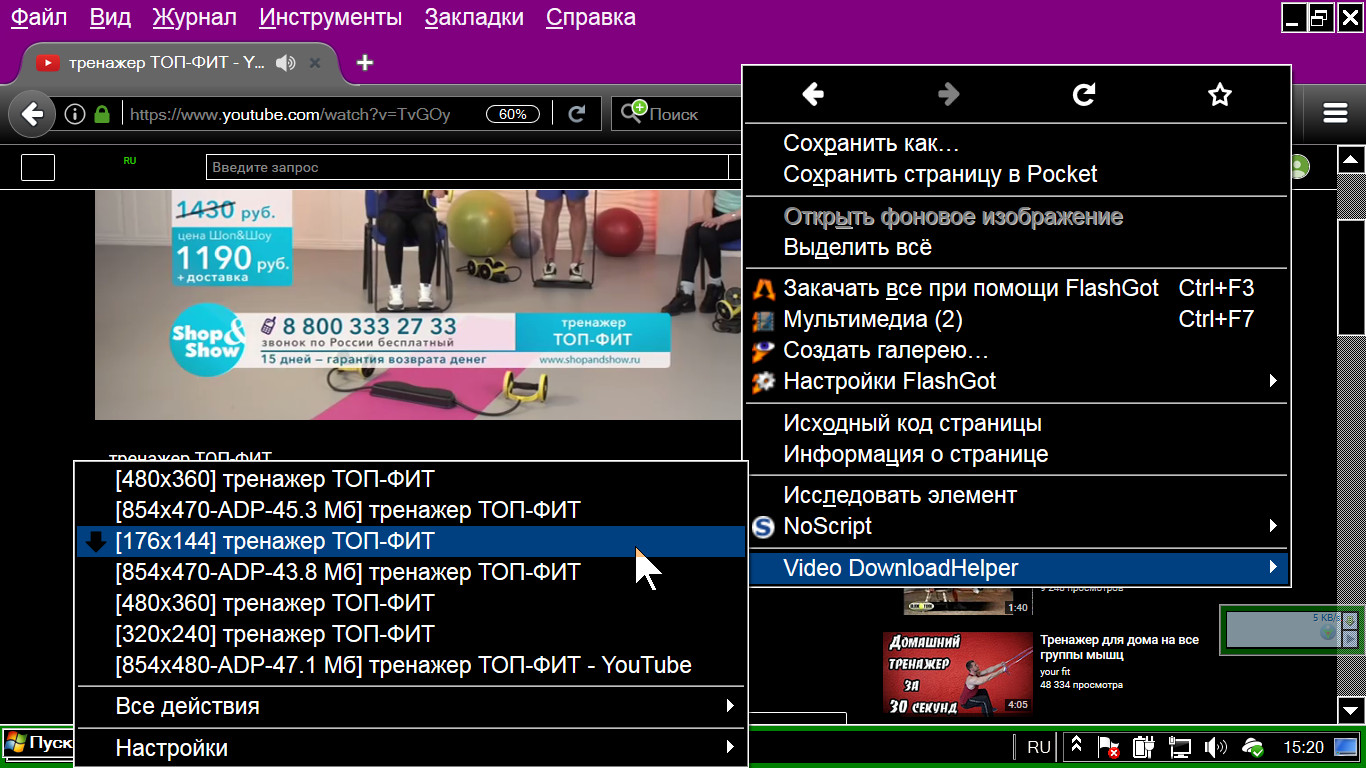Expand the NoScript submenu
This screenshot has height=768, width=1366.
pyautogui.click(x=1273, y=526)
